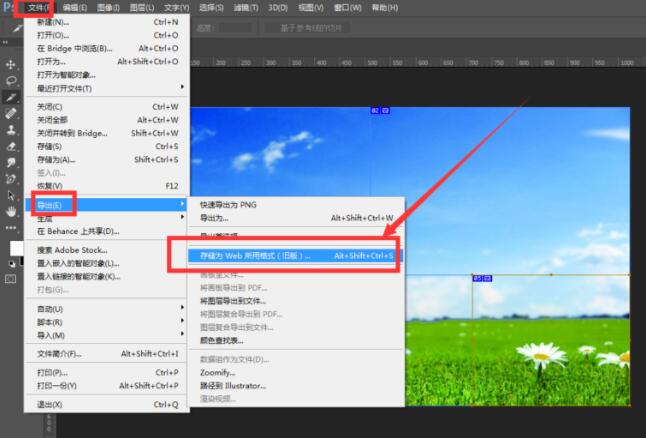Click the slice badge at top of image
Image resolution: width=646 pixels, height=438 pixels.
[380, 110]
